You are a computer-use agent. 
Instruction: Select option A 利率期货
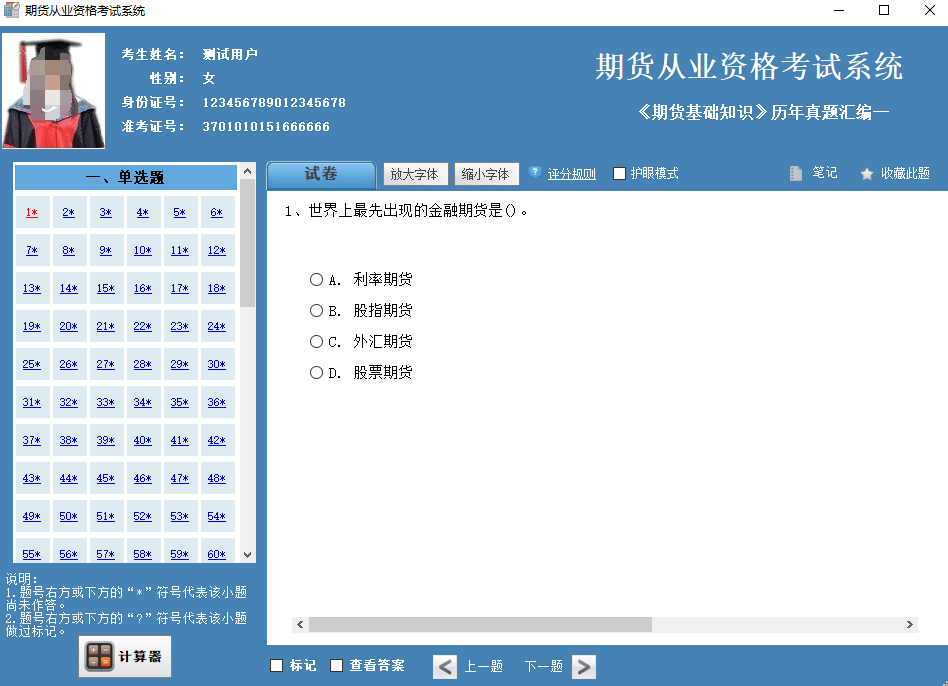pos(316,279)
